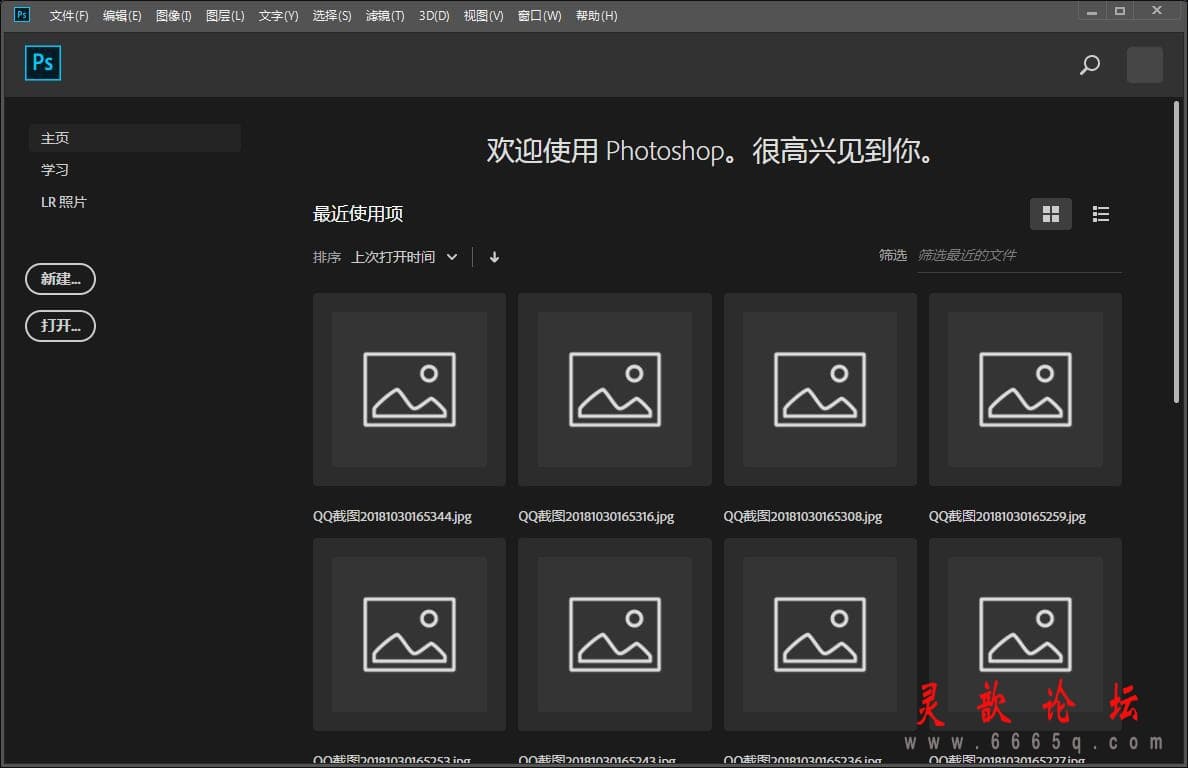1188x768 pixels.
Task: Open thumbnail for QQ截图20181030165236.jpg
Action: click(x=820, y=635)
